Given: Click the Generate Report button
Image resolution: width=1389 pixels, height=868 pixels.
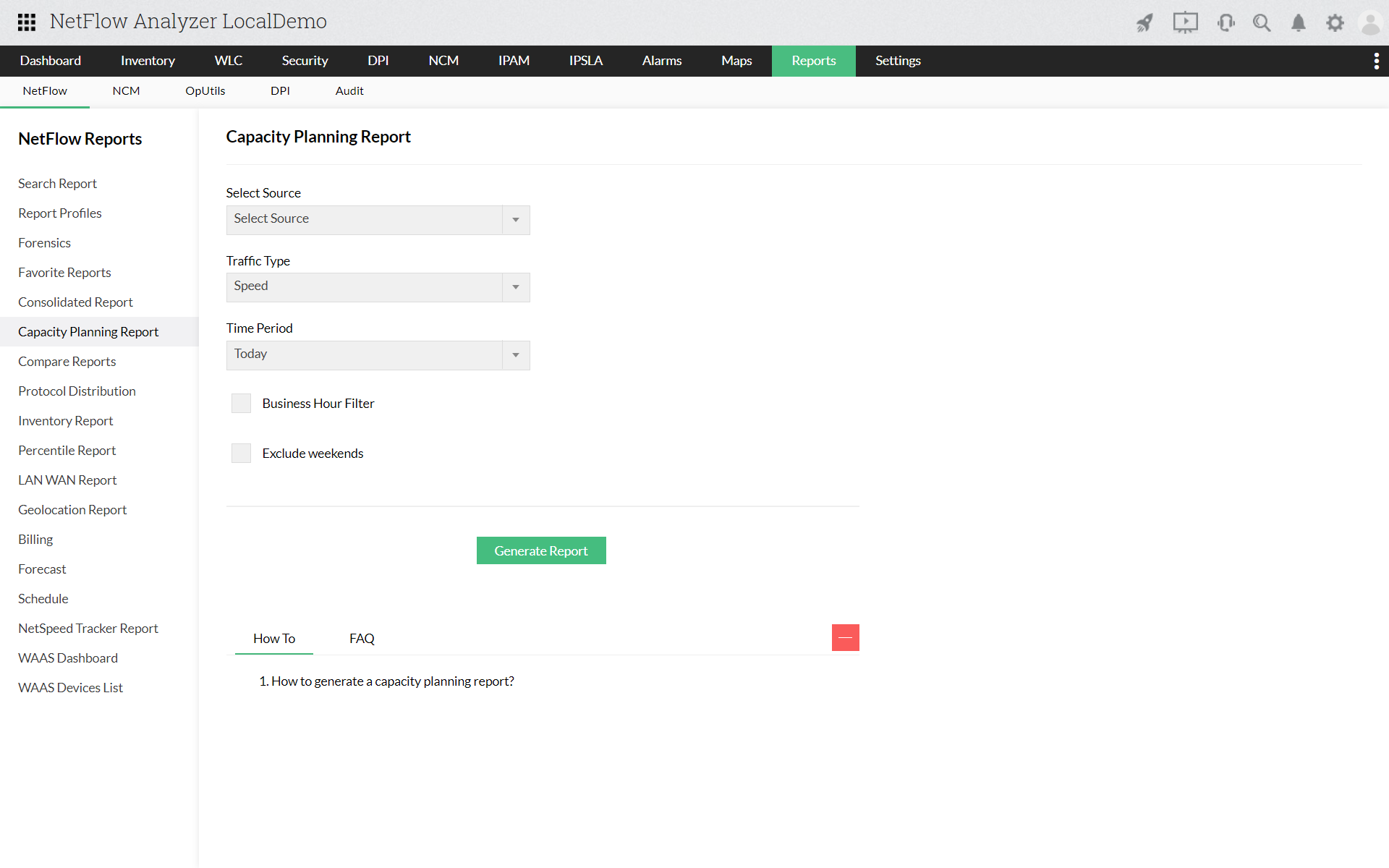Looking at the screenshot, I should 540,550.
